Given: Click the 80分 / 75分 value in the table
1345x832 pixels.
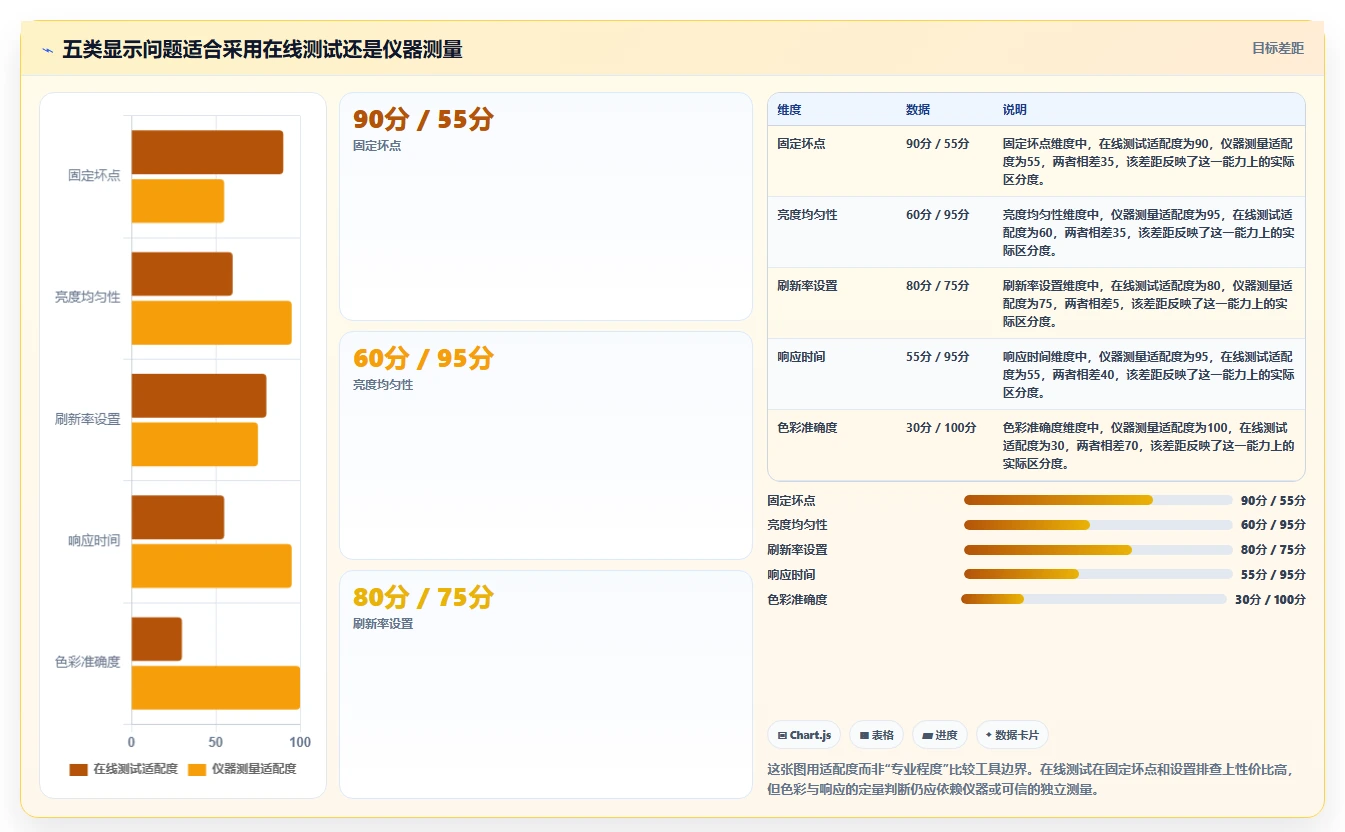Looking at the screenshot, I should 938,286.
